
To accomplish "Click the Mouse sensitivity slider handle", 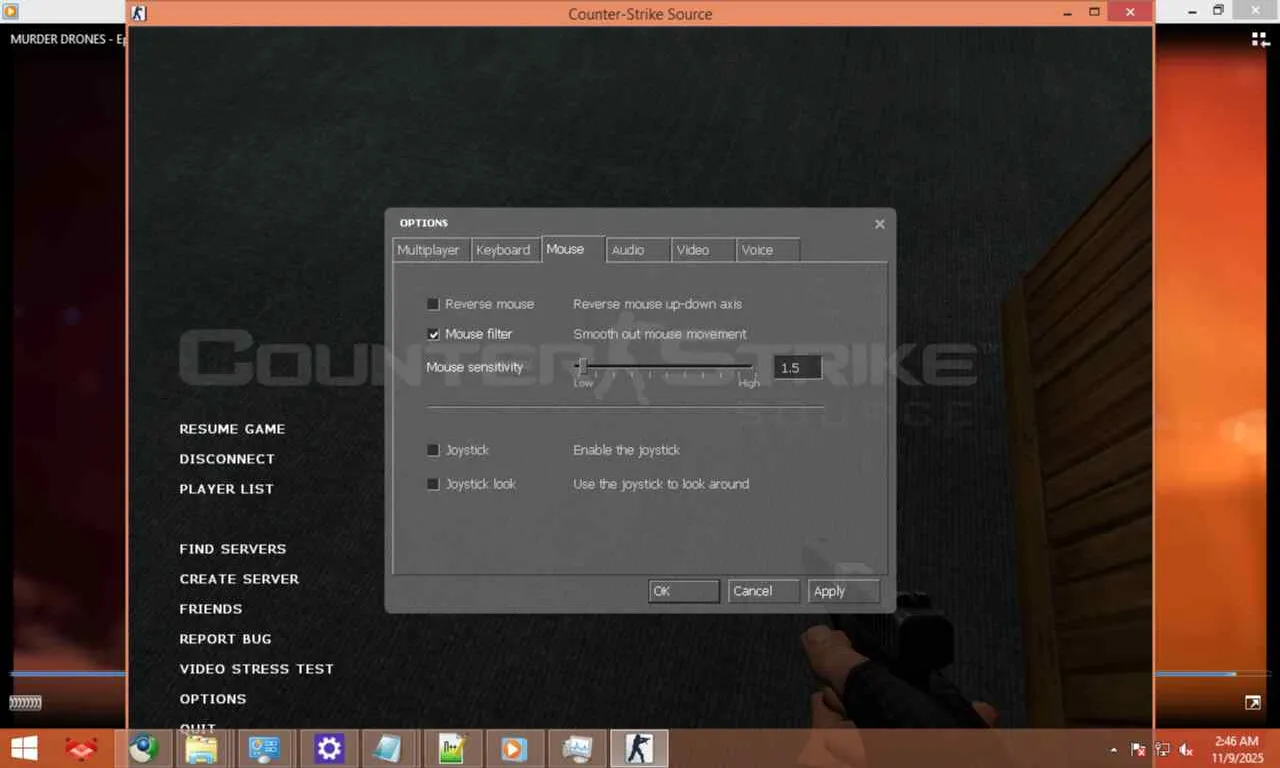I will (582, 367).
